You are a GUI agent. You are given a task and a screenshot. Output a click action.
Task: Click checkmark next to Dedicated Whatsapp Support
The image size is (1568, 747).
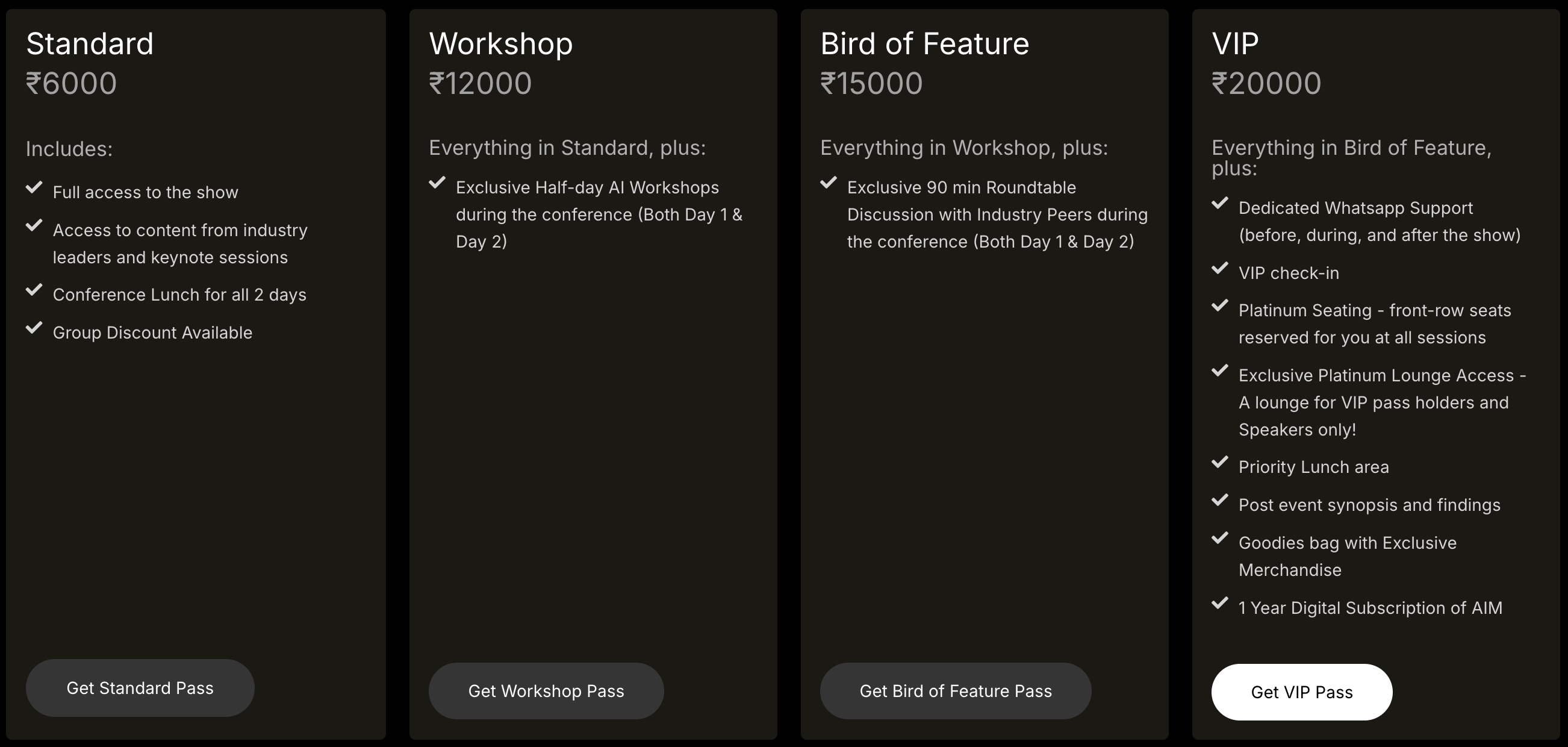coord(1220,203)
